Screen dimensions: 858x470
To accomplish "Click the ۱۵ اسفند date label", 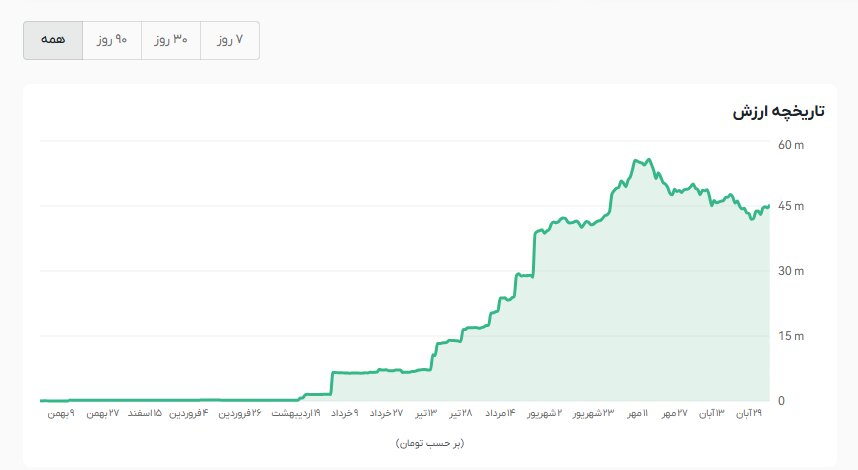I will (x=143, y=413).
